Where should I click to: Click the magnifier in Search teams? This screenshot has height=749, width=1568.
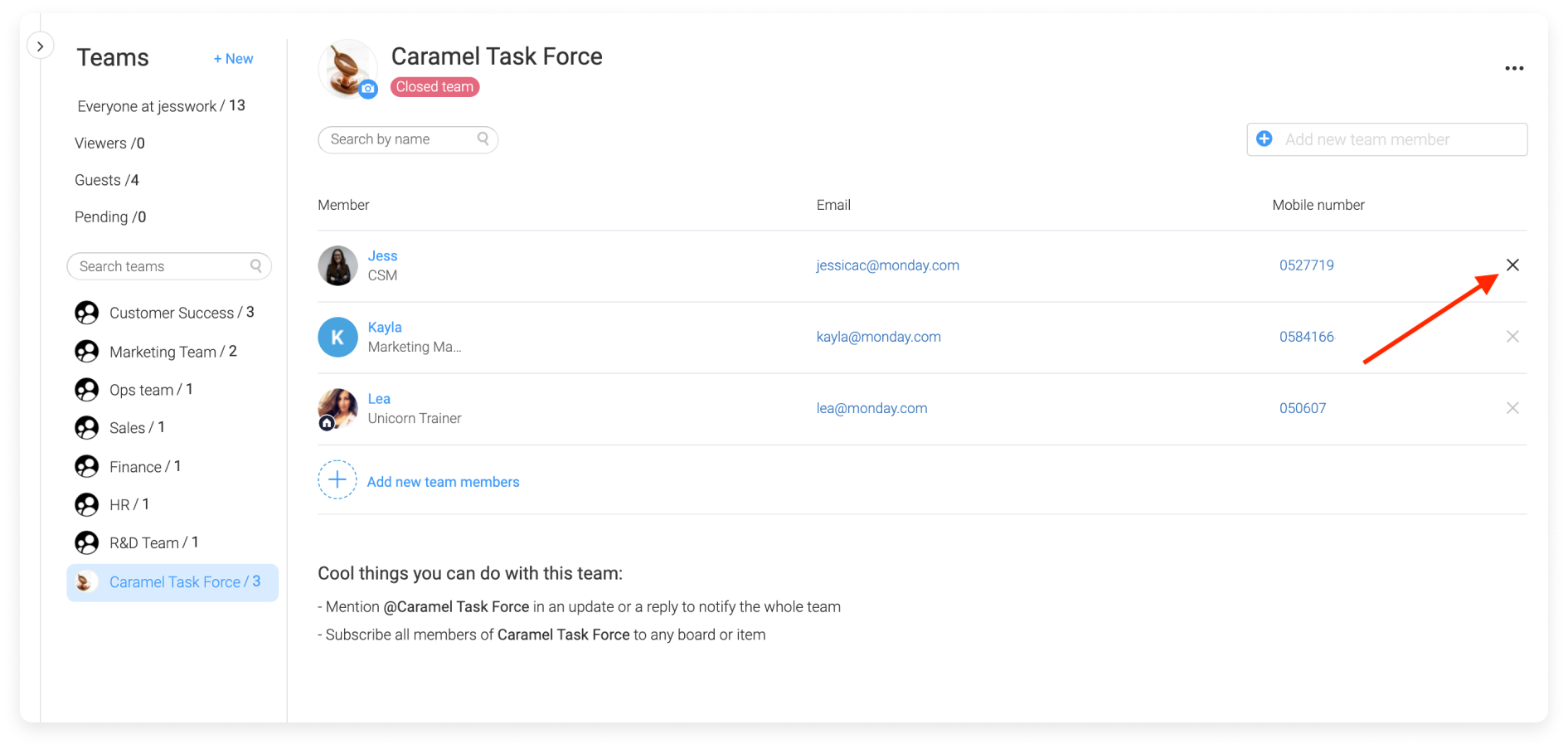point(256,265)
